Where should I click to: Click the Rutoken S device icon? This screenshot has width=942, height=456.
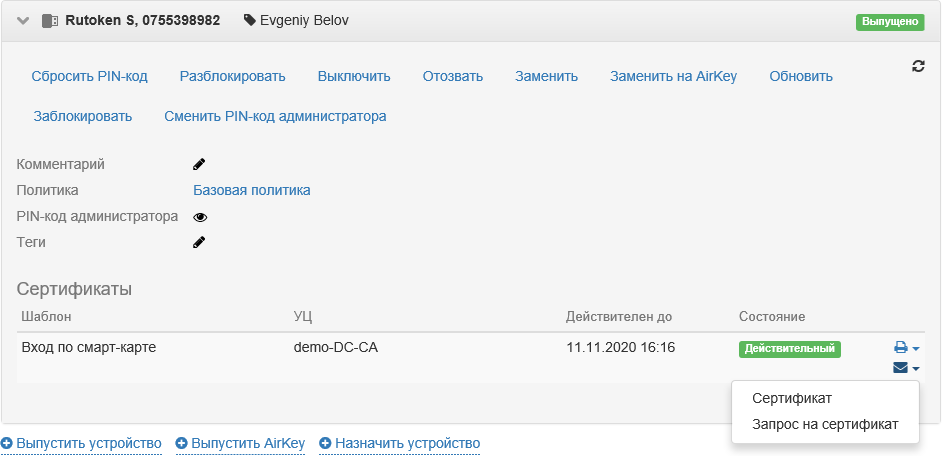(x=50, y=20)
